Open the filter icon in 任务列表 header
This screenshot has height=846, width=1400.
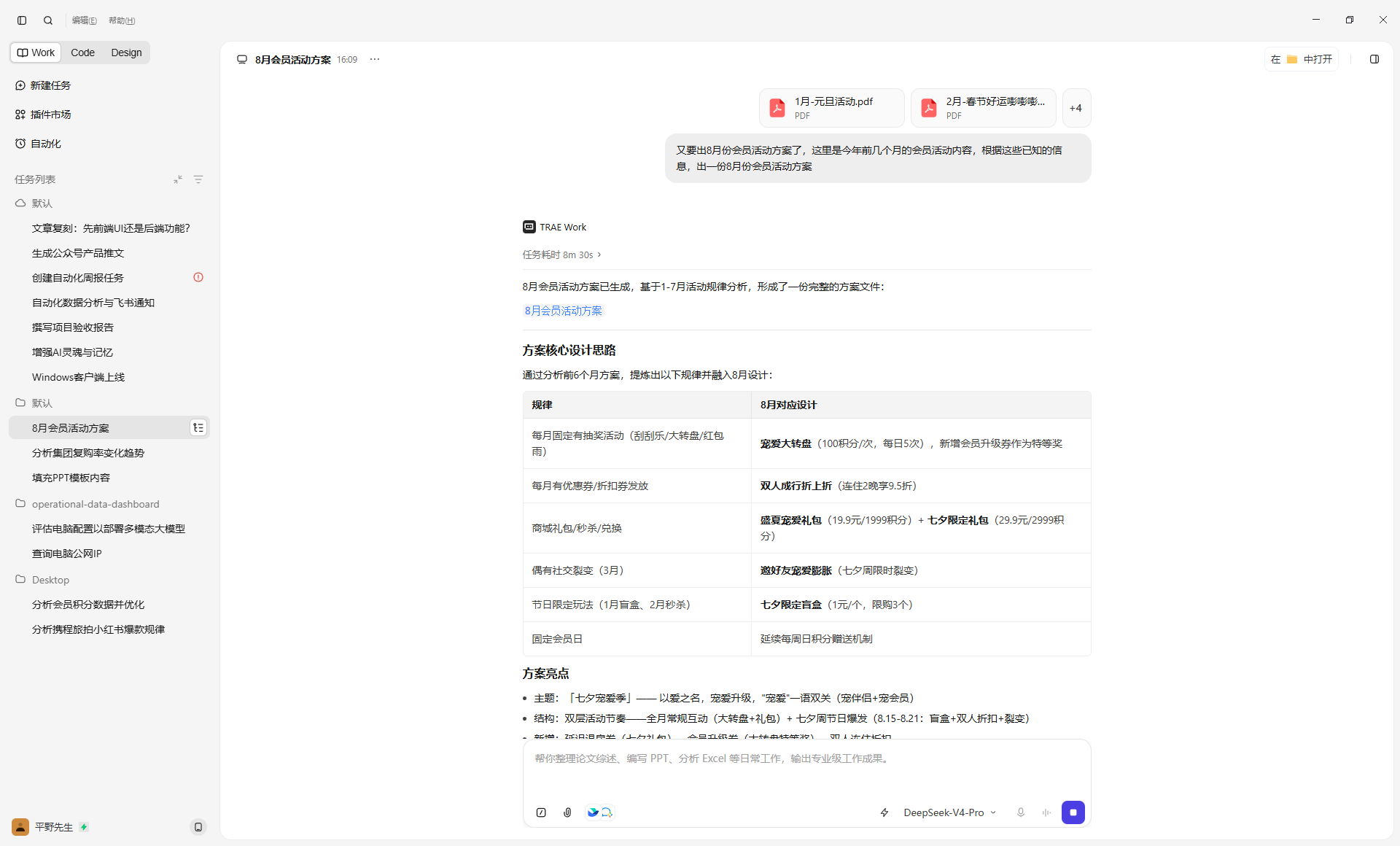pyautogui.click(x=198, y=179)
